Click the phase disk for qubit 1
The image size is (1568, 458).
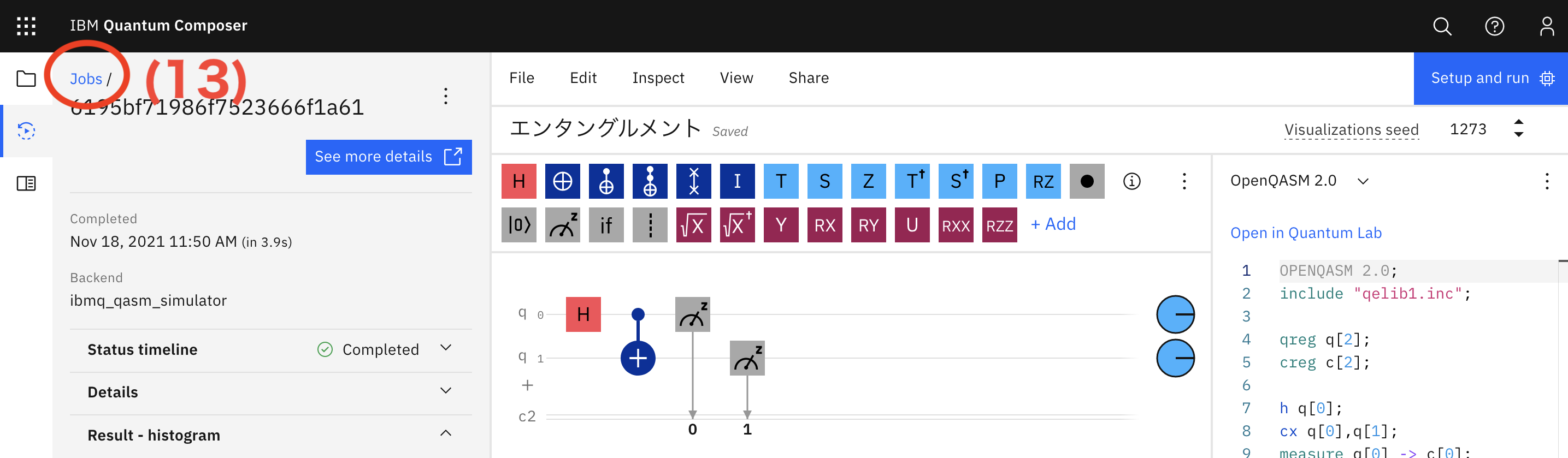[1175, 358]
